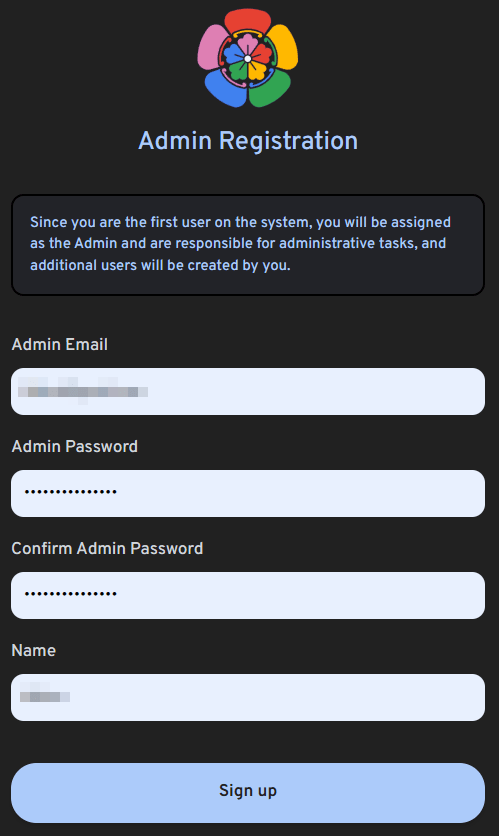
Task: Click the yellow outer petal of the logo
Action: (283, 47)
